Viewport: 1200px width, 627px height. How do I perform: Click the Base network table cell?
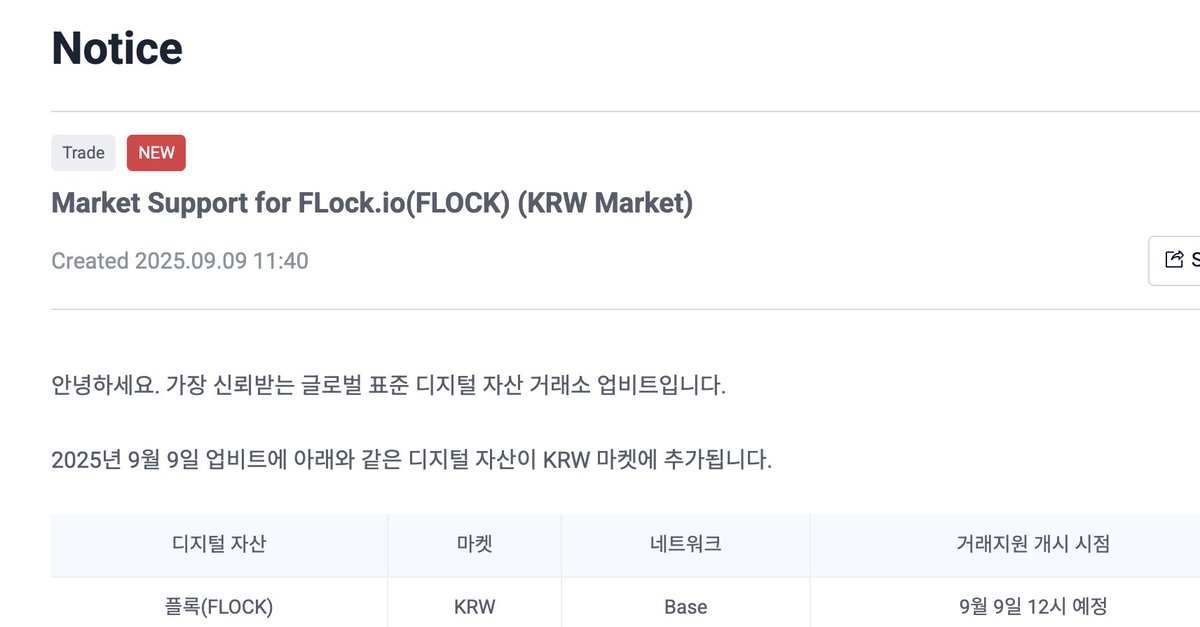[685, 606]
